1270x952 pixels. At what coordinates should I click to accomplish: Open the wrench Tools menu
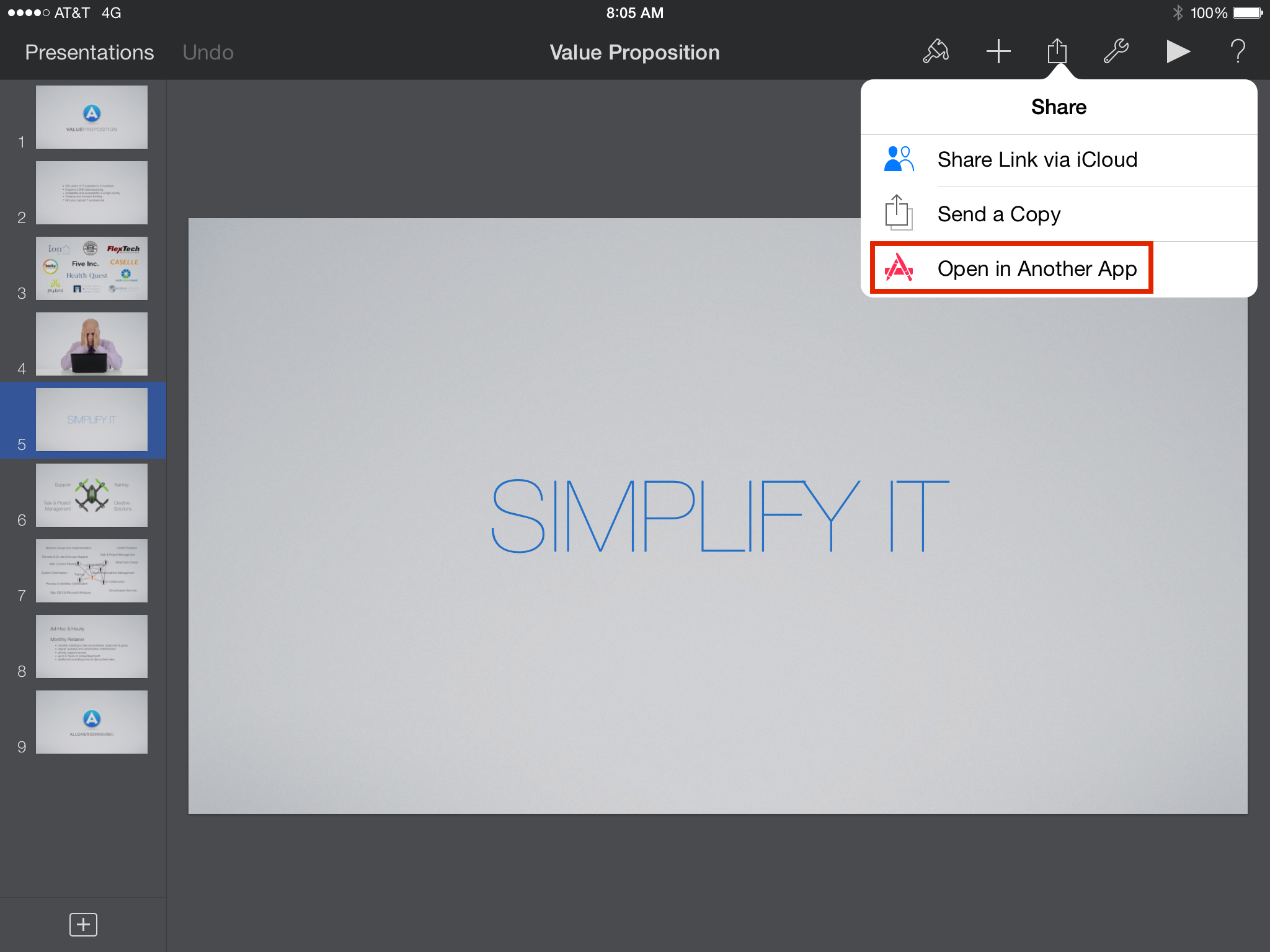[x=1116, y=51]
